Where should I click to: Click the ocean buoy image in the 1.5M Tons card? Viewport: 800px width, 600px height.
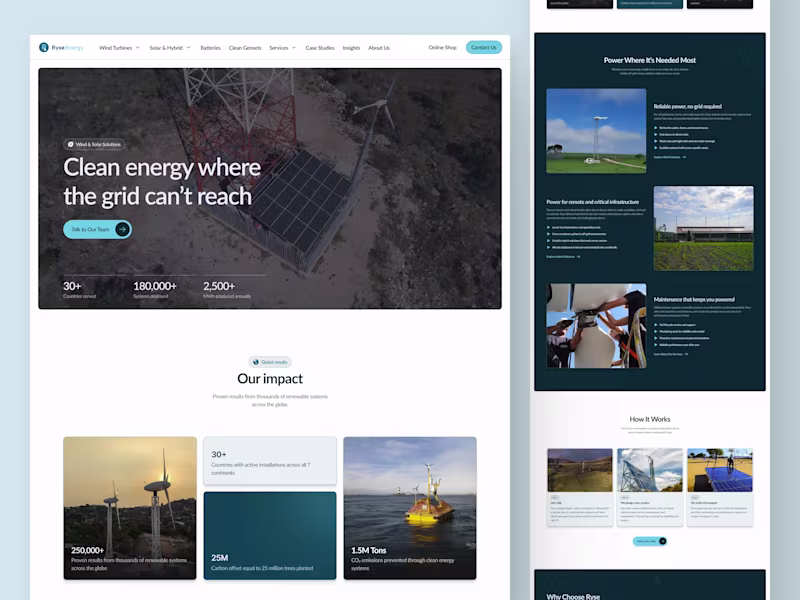tap(410, 490)
